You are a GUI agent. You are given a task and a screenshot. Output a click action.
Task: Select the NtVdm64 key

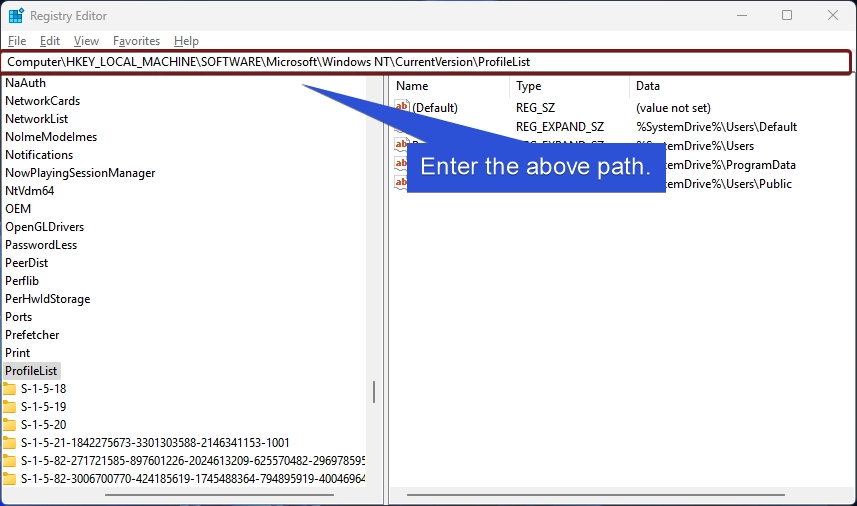(30, 191)
